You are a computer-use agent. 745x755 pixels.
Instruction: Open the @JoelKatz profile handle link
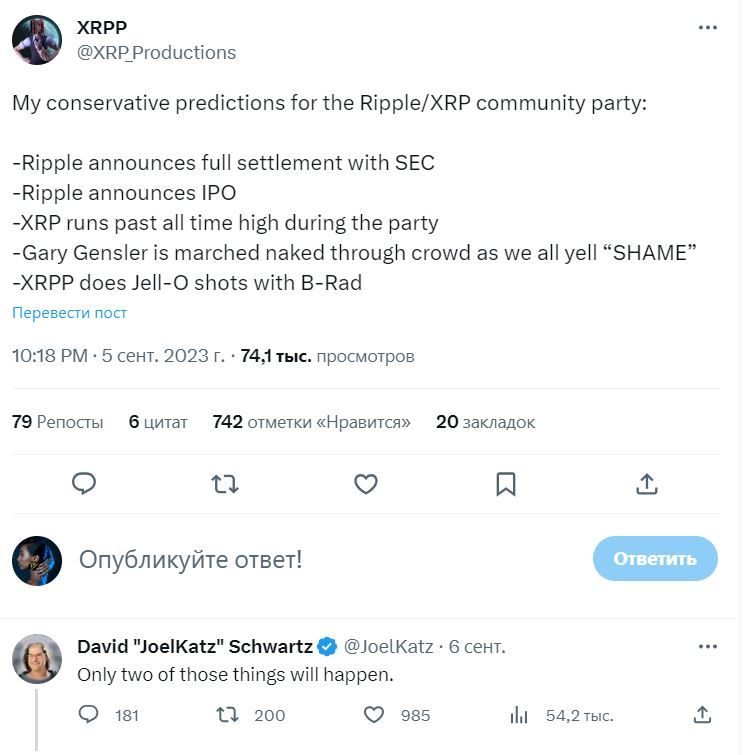388,646
